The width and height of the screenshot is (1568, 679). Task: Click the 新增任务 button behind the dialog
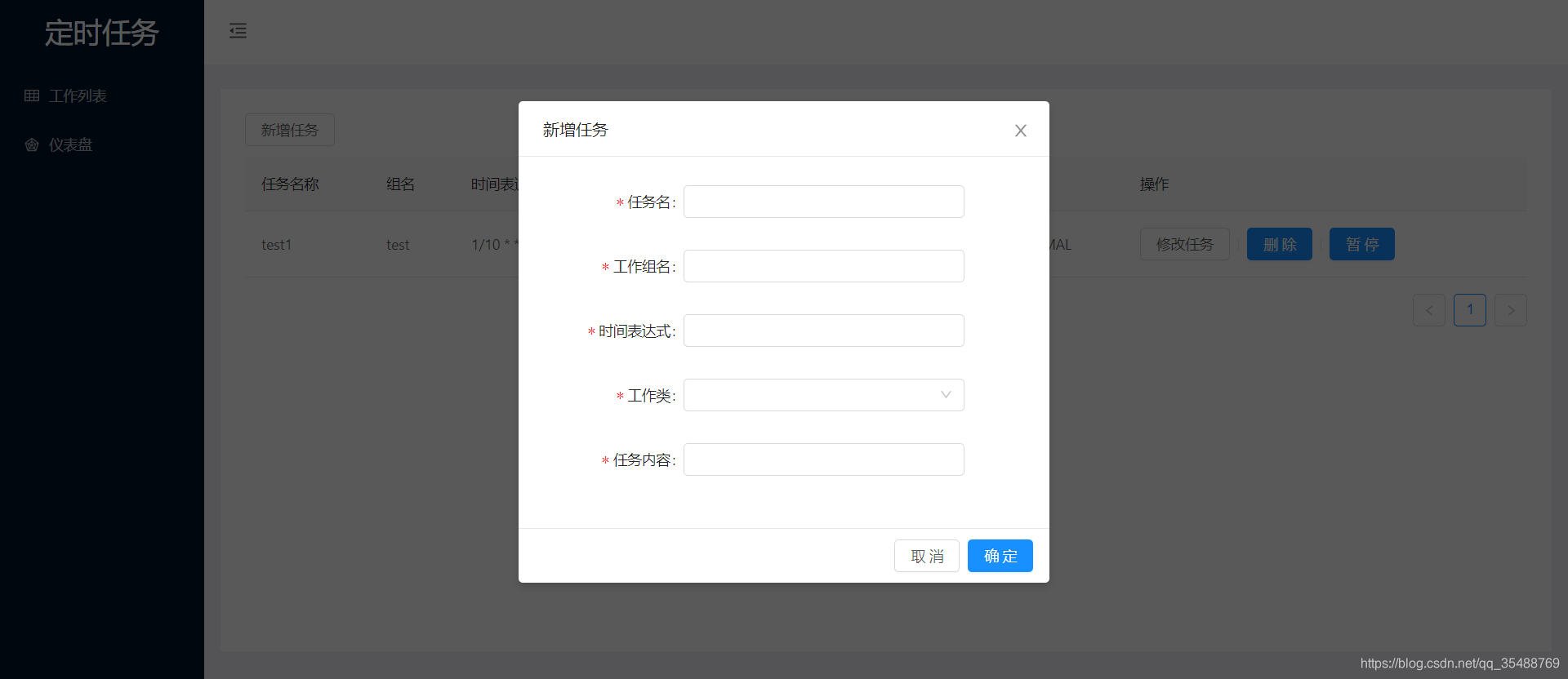point(290,130)
